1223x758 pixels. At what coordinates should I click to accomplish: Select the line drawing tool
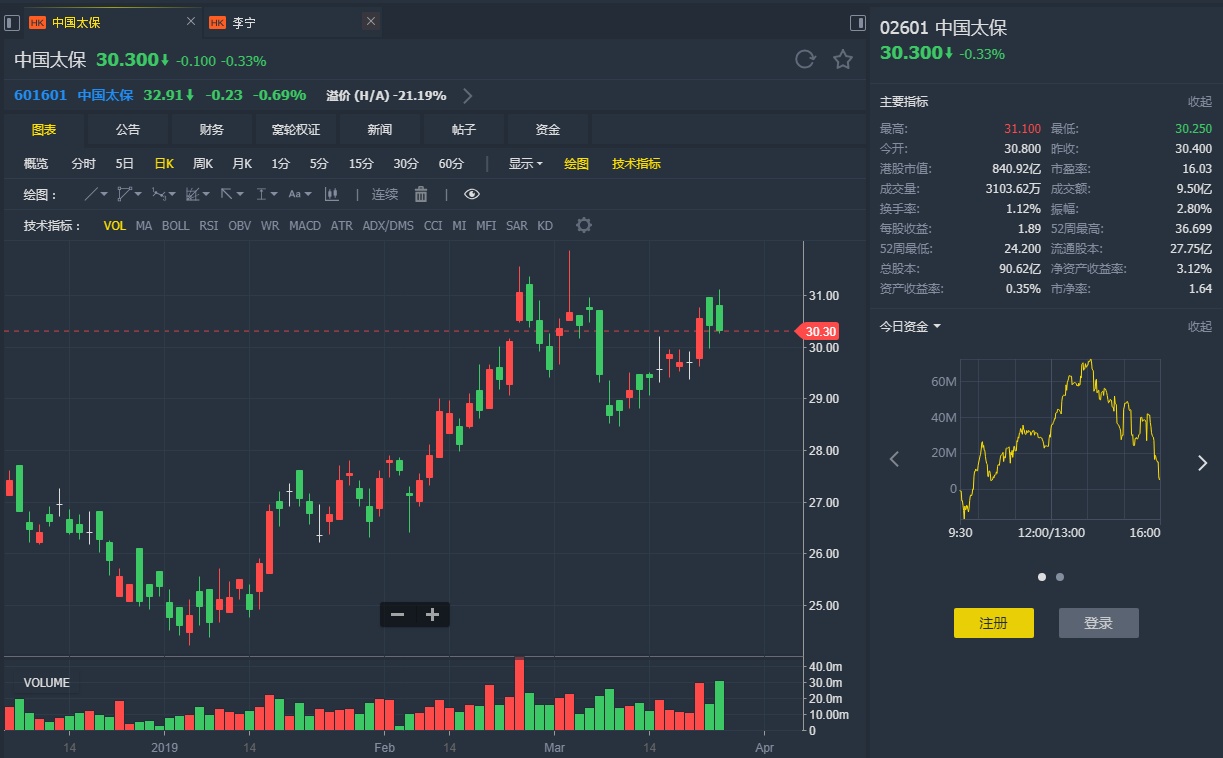(x=91, y=194)
